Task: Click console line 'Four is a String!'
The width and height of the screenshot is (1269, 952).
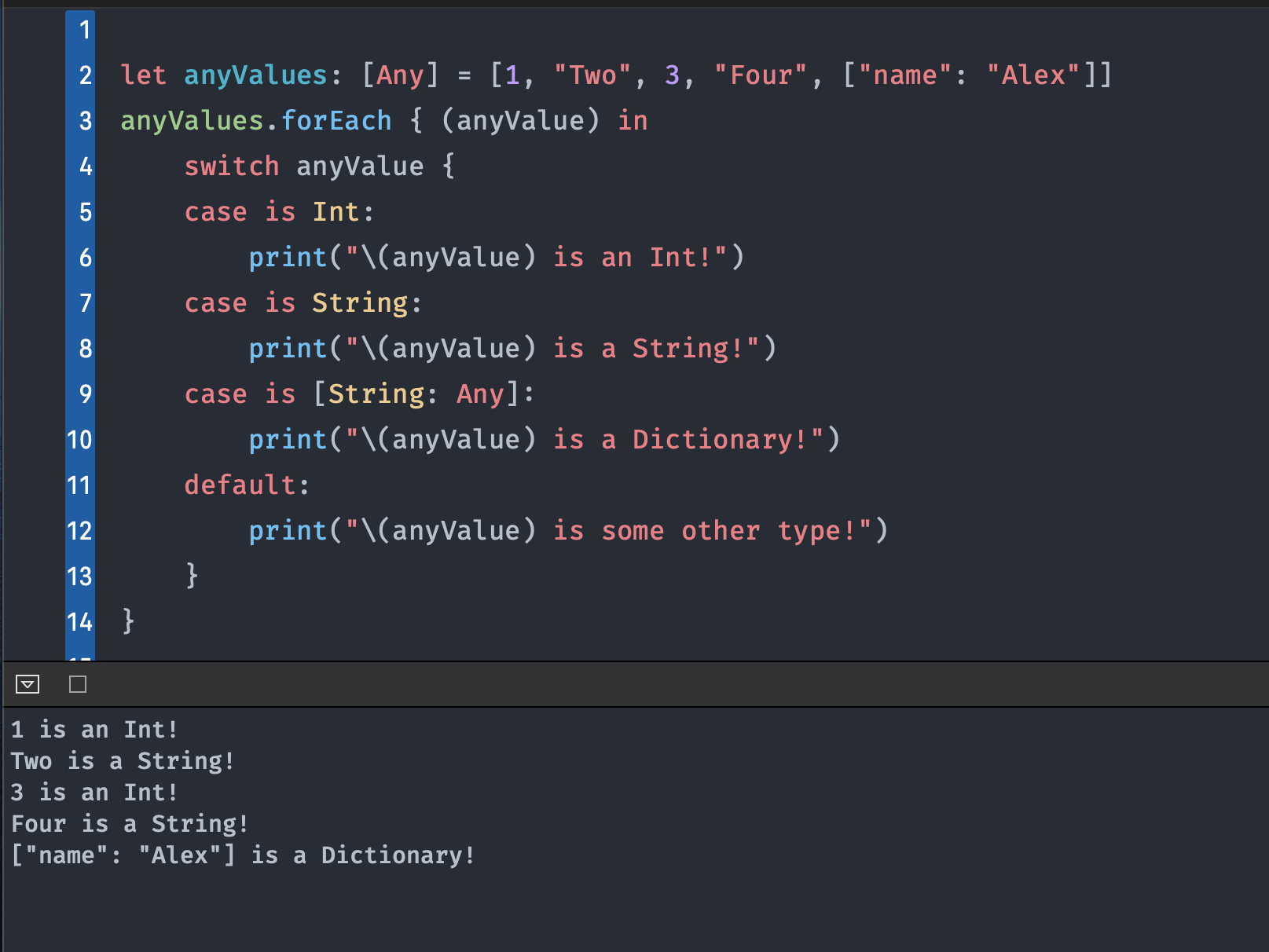Action: 130,824
